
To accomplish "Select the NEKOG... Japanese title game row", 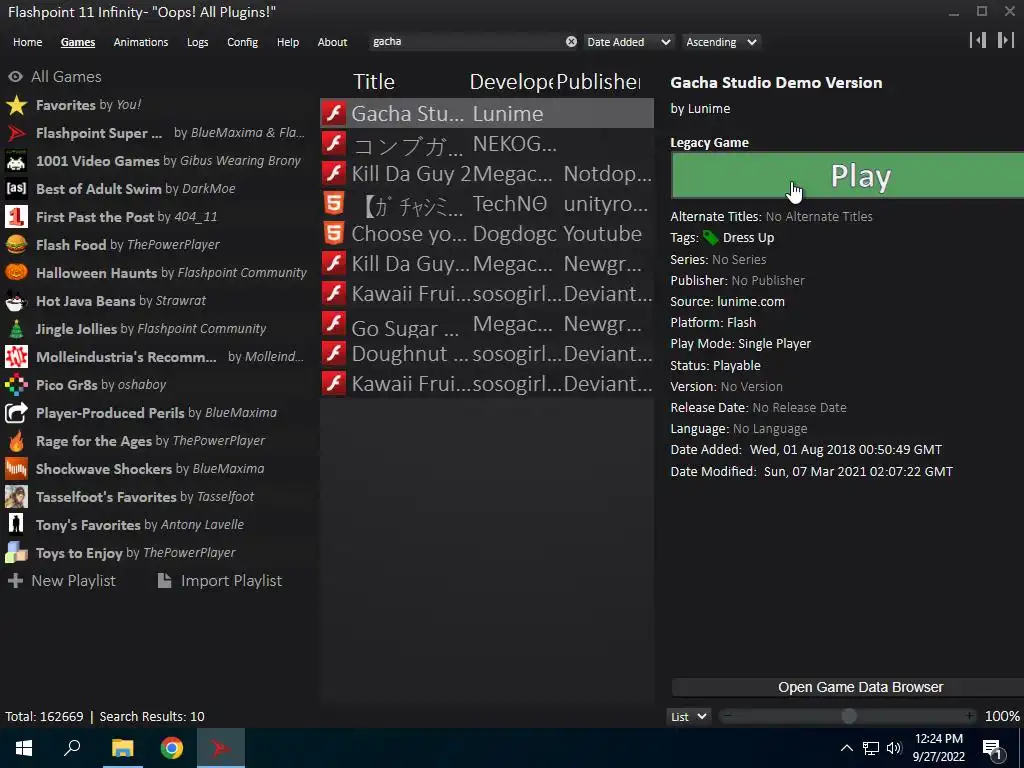I will (487, 143).
